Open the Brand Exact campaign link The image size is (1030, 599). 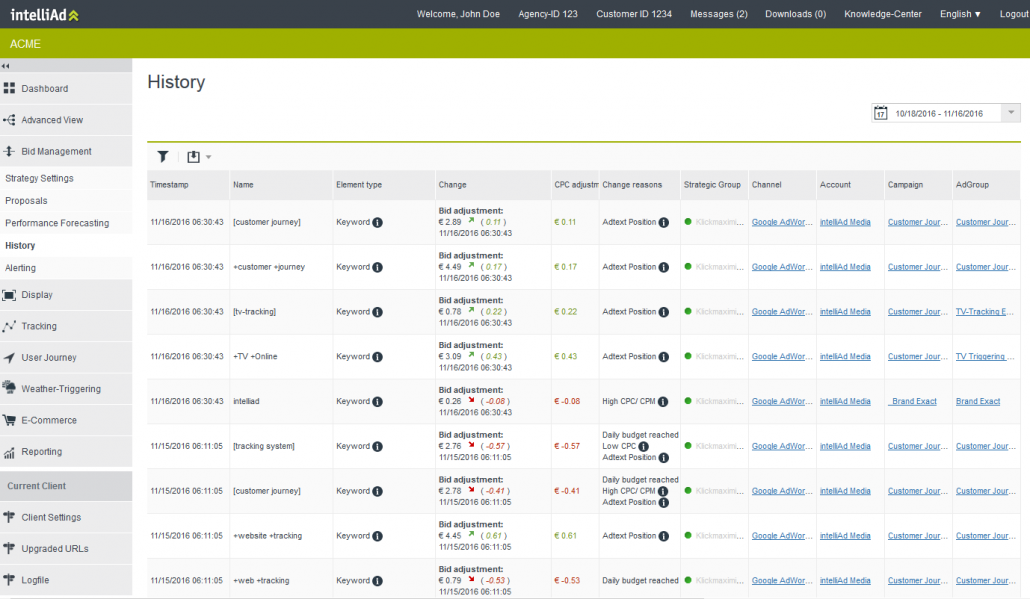tap(914, 402)
